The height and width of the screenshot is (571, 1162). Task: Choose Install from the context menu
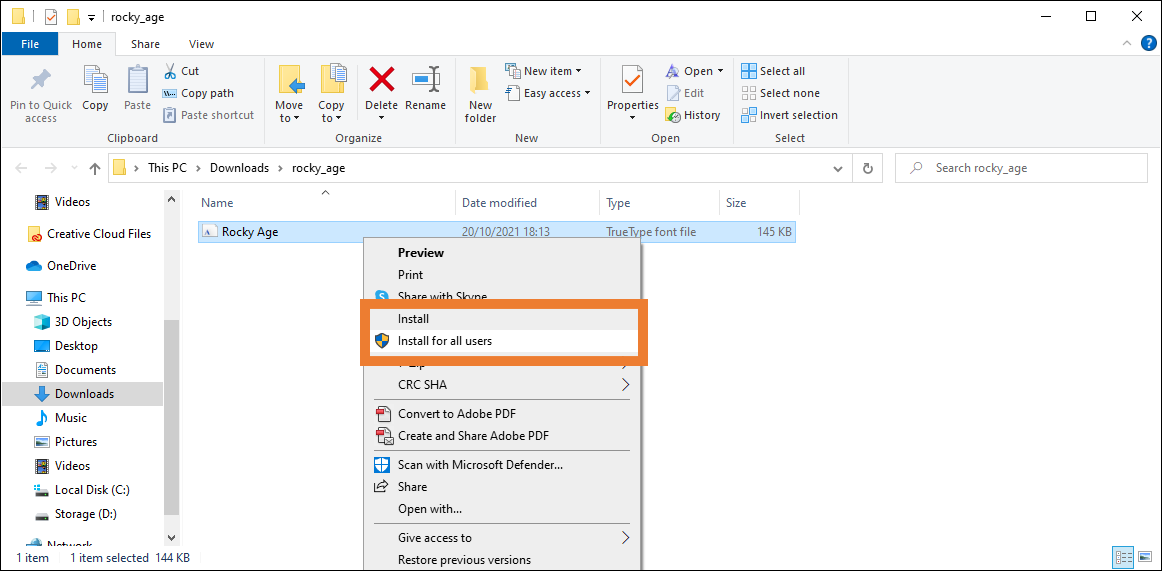coord(413,319)
